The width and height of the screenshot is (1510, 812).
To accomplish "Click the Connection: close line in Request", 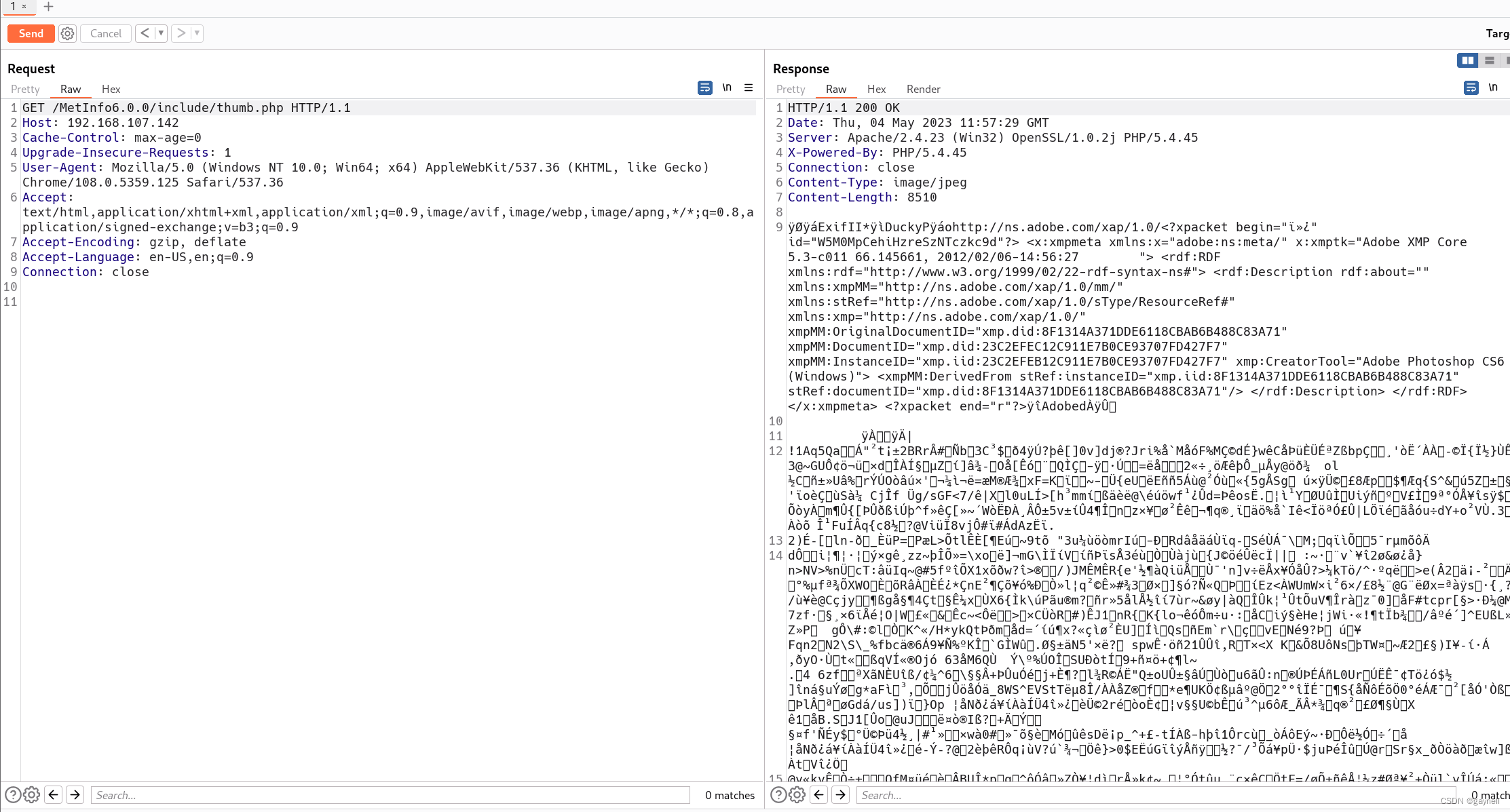I will pyautogui.click(x=86, y=272).
